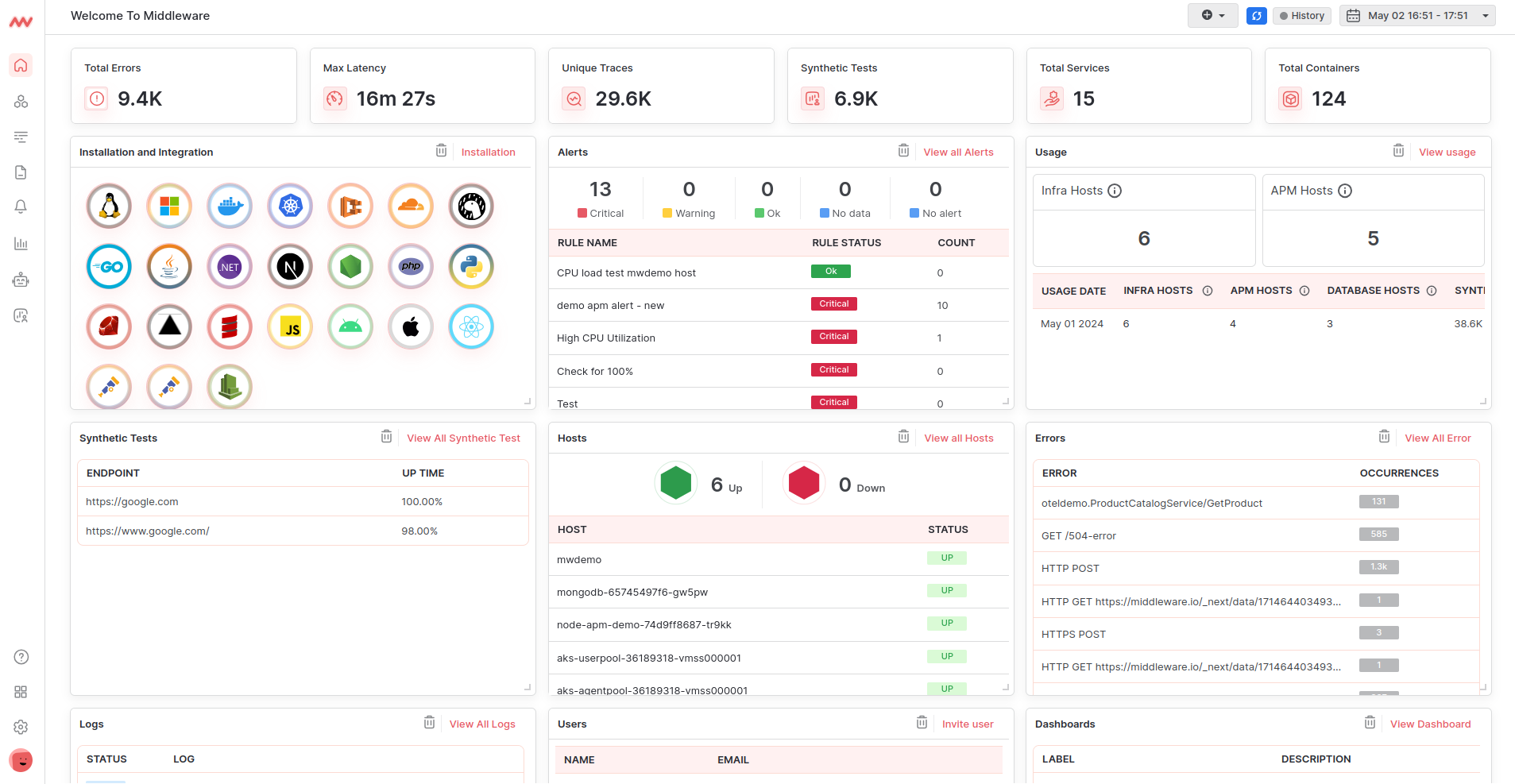
Task: Open the View all Alerts link
Action: (958, 153)
